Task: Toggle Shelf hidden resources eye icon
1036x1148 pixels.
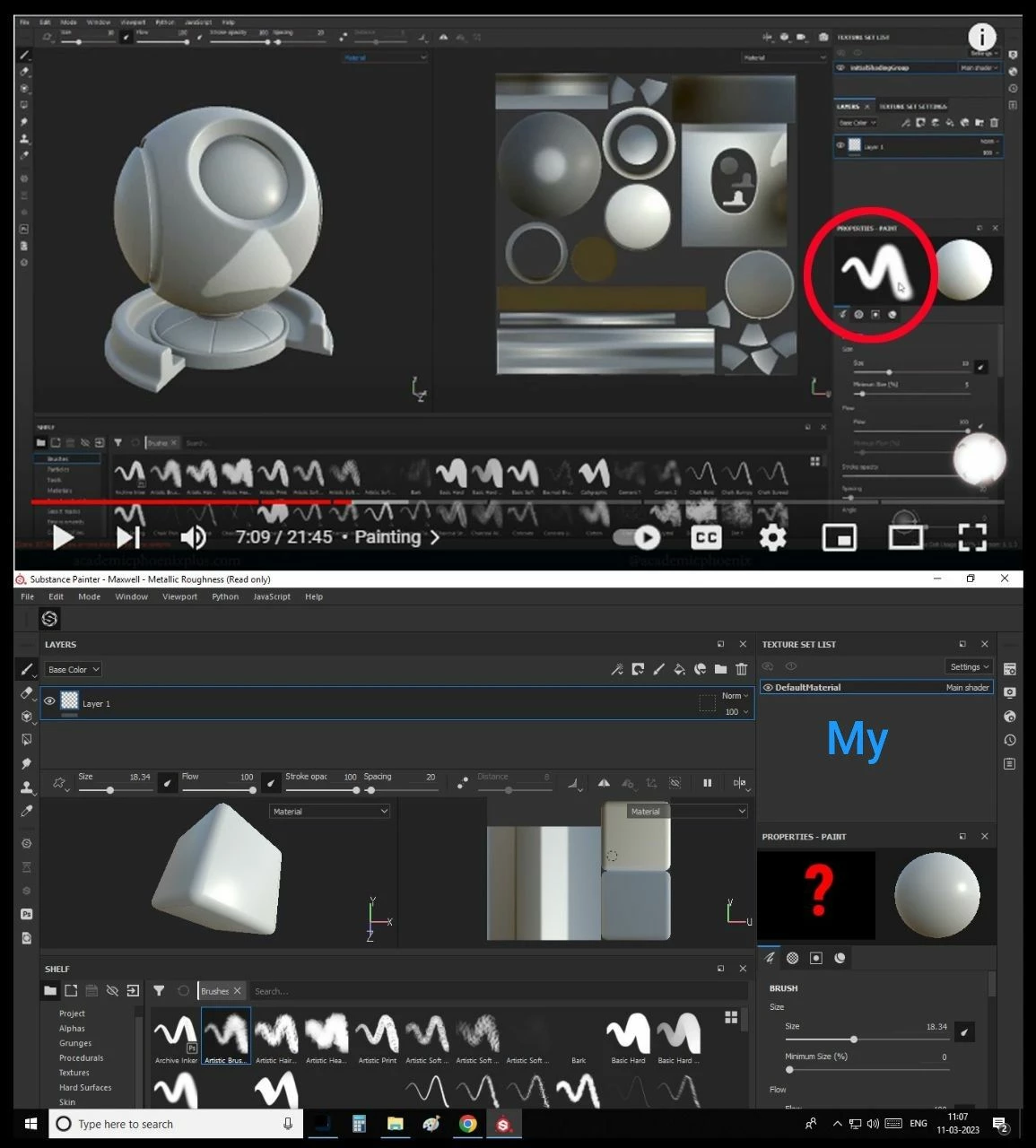Action: [x=112, y=991]
